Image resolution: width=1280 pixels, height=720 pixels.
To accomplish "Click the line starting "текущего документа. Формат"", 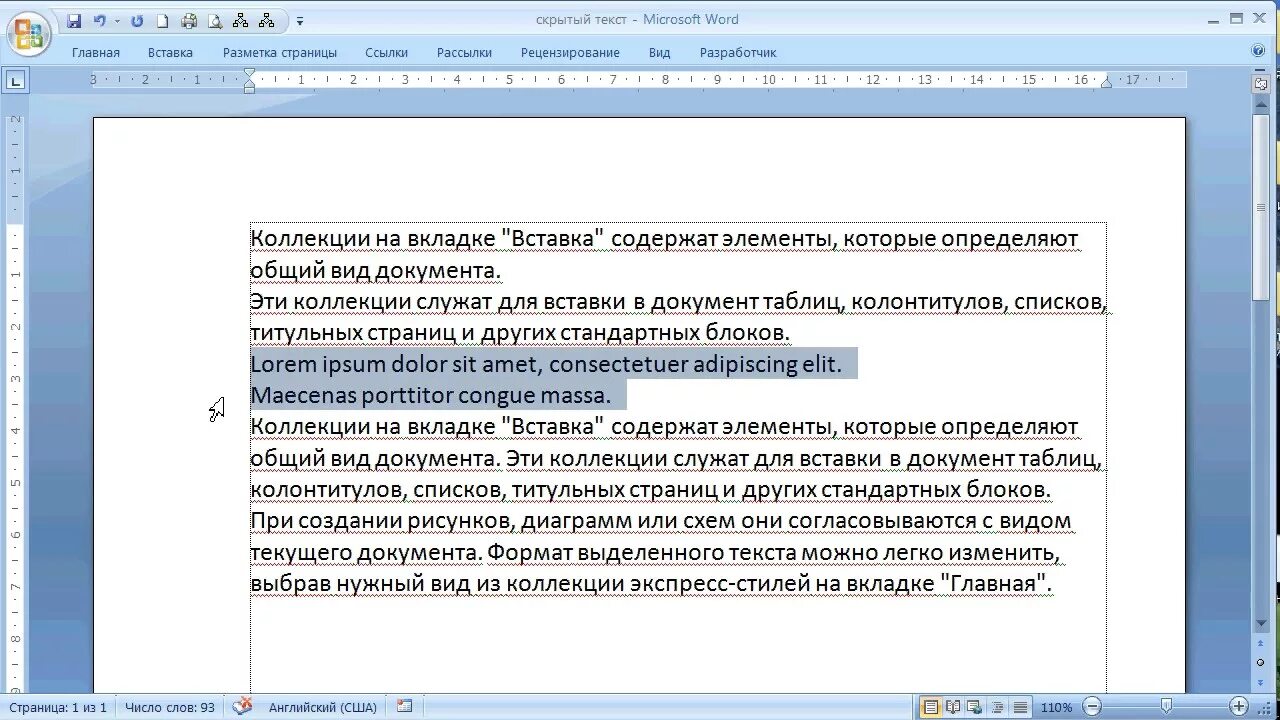I will coord(655,552).
